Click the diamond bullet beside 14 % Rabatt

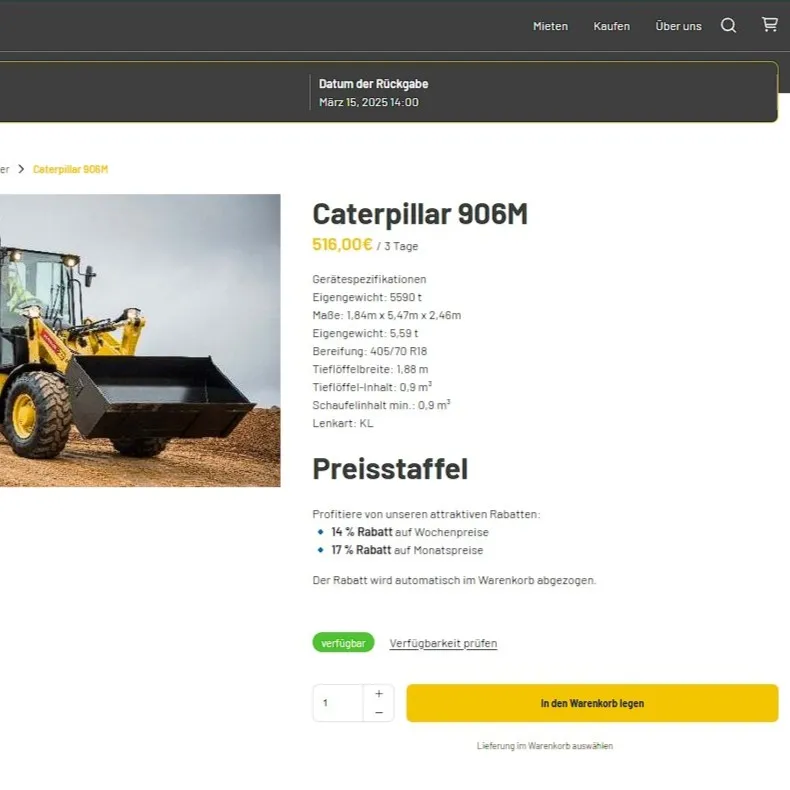(x=321, y=532)
